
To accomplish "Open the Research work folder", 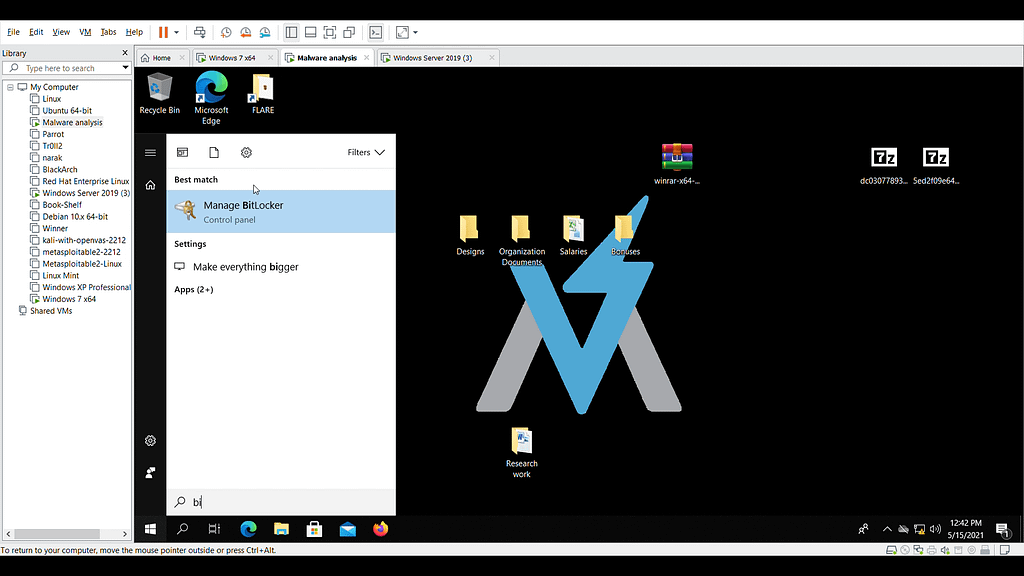I will pyautogui.click(x=521, y=452).
